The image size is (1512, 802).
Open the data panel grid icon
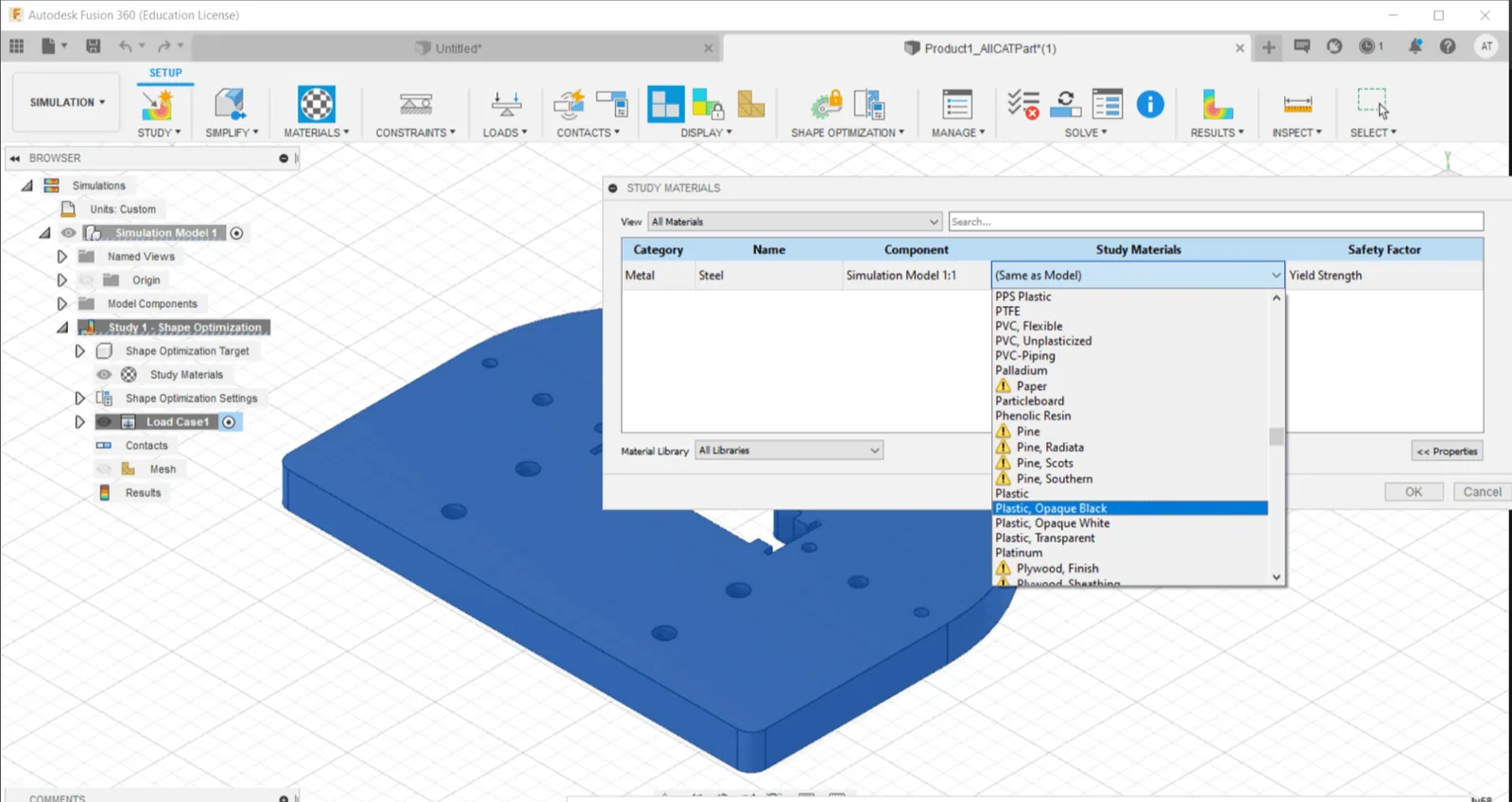pyautogui.click(x=16, y=45)
